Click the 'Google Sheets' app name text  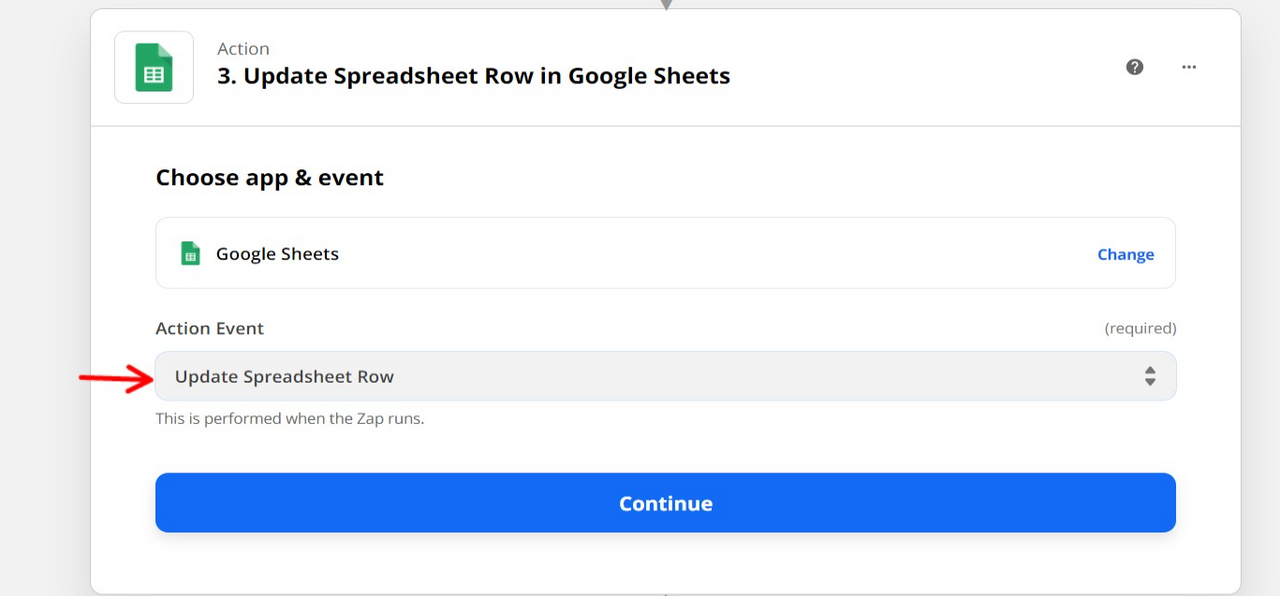pyautogui.click(x=277, y=254)
